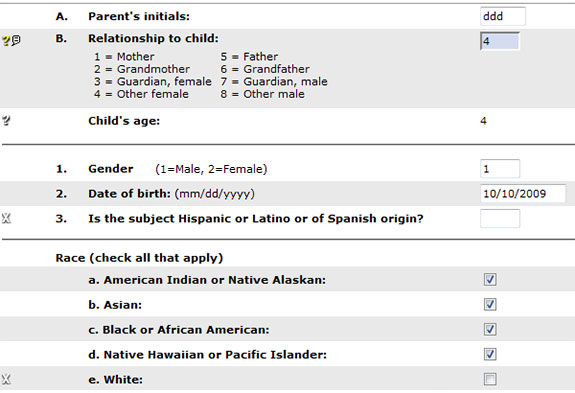
Task: Open the speech bubble comment icon
Action: click(16, 40)
